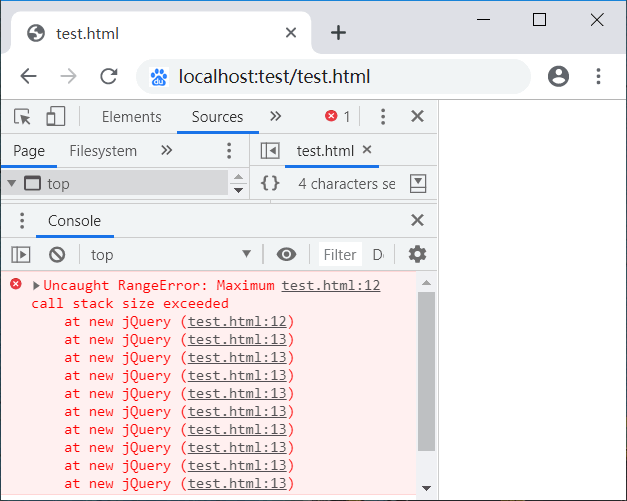Toggle the device toolbar icon
The width and height of the screenshot is (627, 501).
(x=56, y=116)
